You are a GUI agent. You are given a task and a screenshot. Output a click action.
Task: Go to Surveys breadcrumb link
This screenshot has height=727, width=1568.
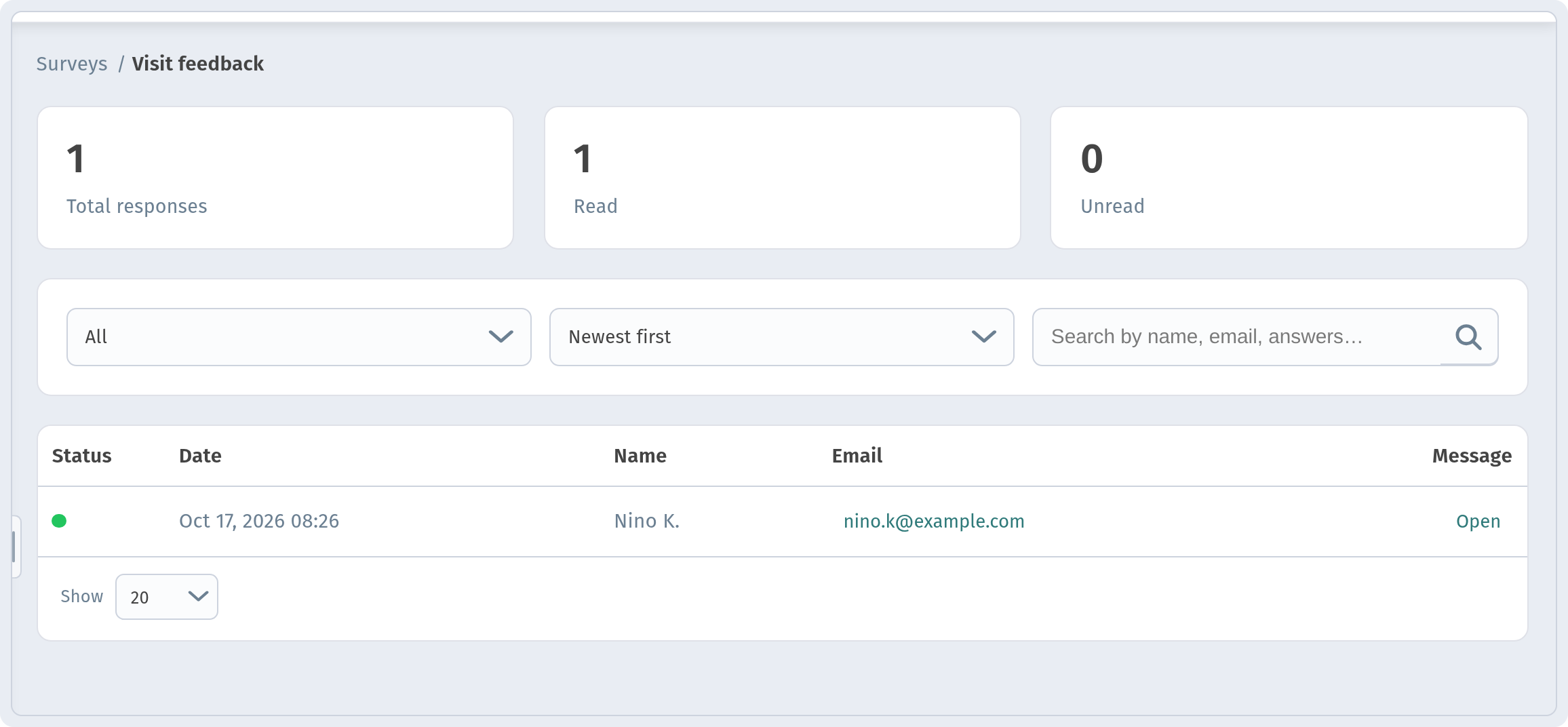pos(72,64)
